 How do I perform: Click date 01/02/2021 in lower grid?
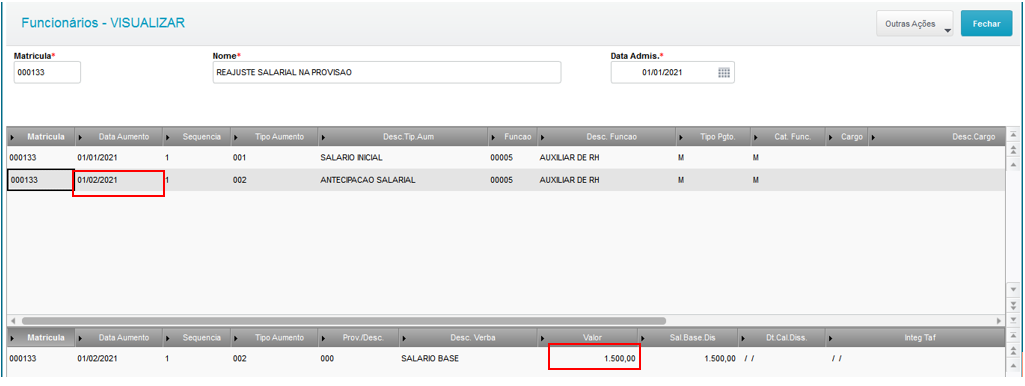(97, 359)
